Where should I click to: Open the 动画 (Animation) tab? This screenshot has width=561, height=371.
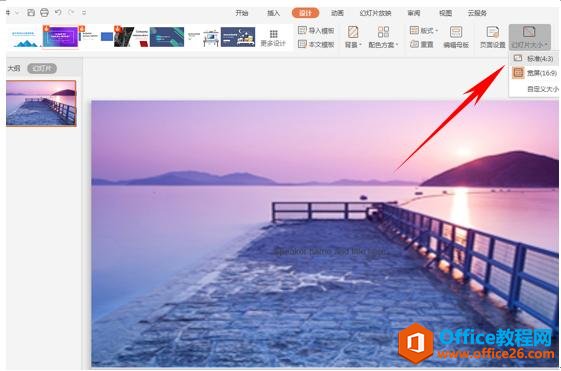(x=337, y=13)
